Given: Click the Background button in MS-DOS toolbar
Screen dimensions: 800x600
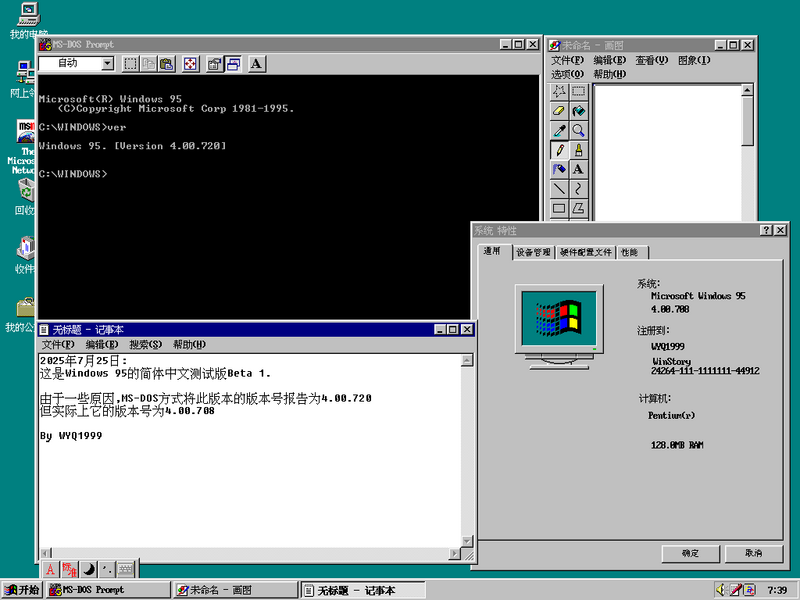Looking at the screenshot, I should [x=233, y=64].
